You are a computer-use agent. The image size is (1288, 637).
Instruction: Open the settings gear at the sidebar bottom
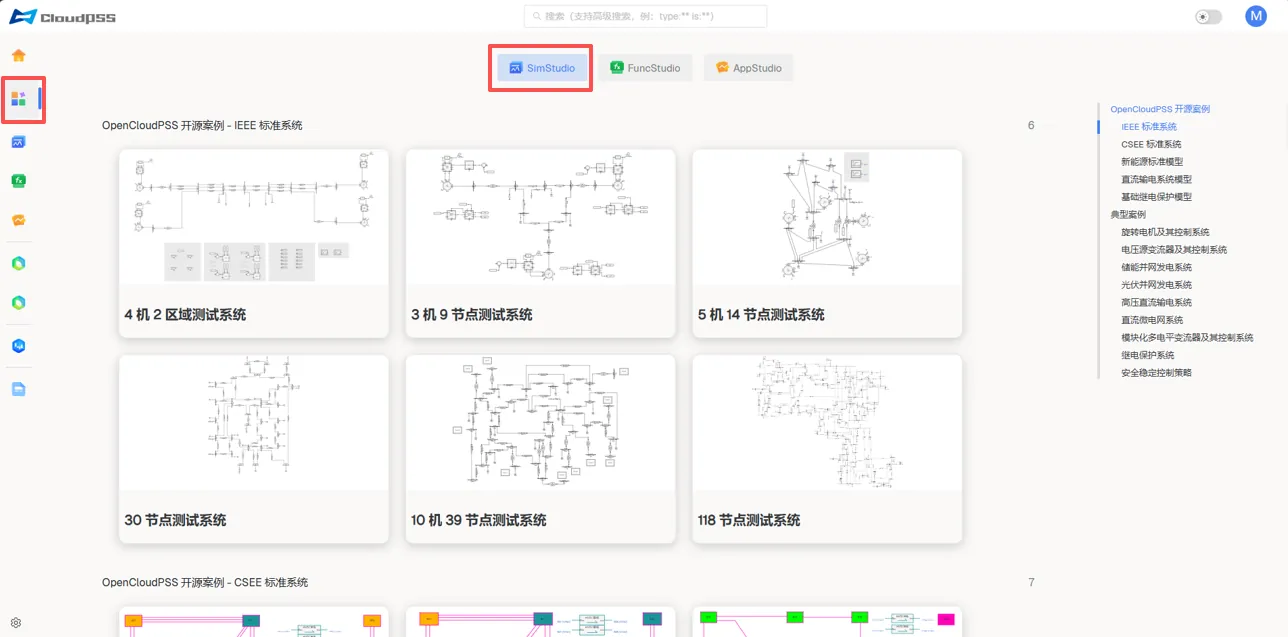[16, 622]
